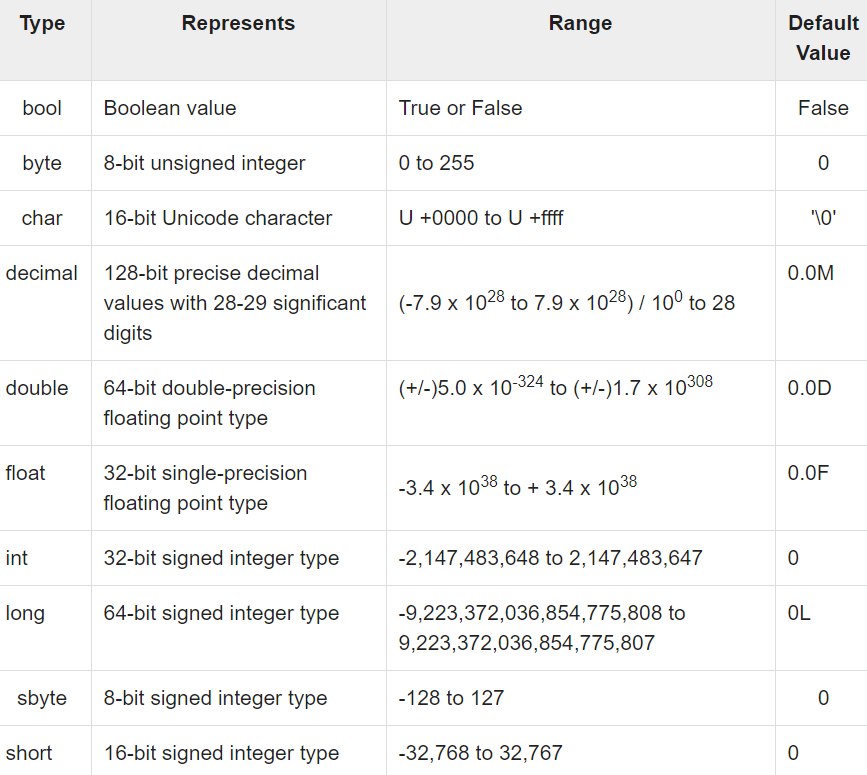Select the bool type cell
The image size is (867, 775).
coord(42,108)
